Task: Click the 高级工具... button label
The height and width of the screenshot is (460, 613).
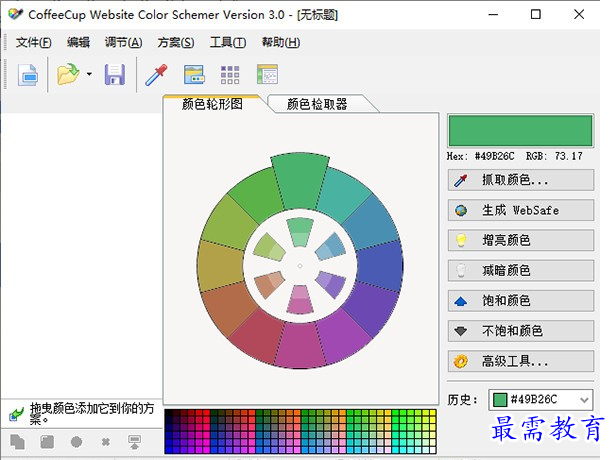Action: click(x=515, y=361)
